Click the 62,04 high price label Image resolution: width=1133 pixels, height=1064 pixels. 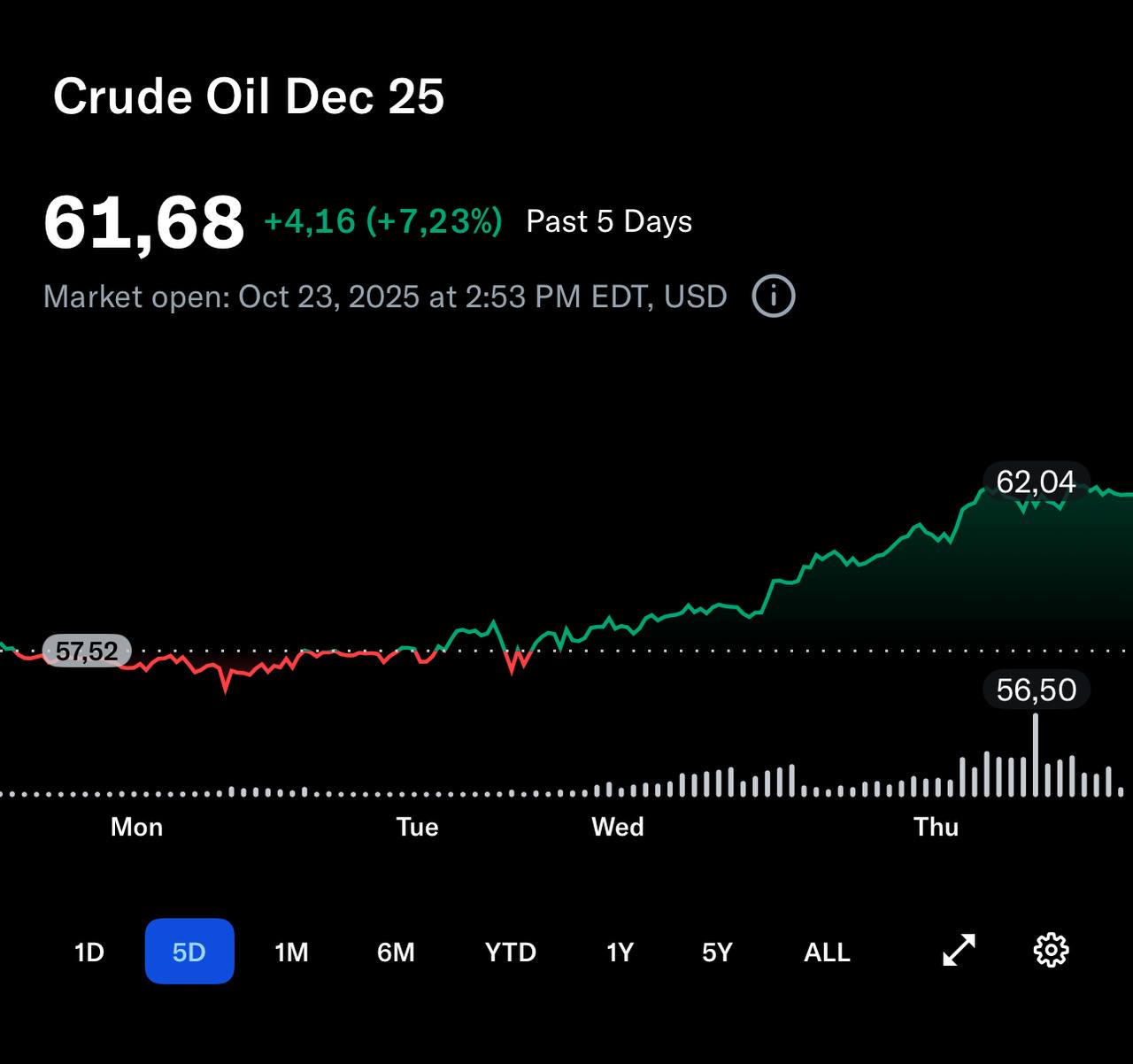click(x=1036, y=482)
